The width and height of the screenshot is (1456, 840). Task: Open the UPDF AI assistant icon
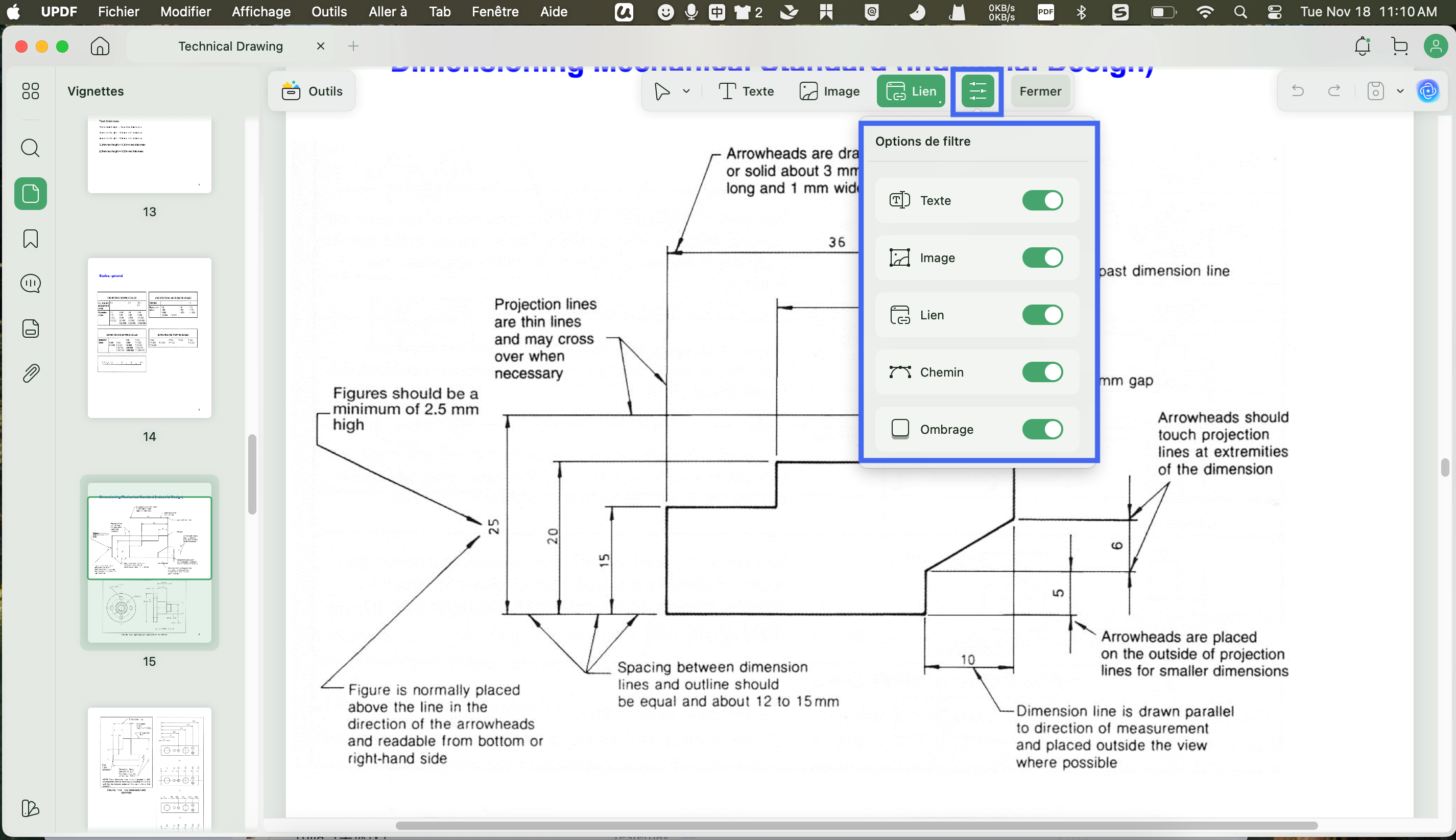point(1428,91)
